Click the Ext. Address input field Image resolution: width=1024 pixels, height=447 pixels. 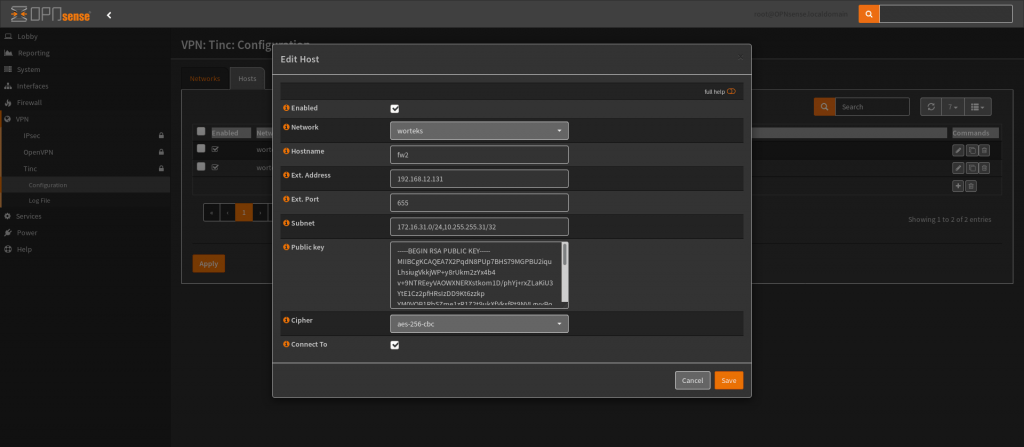(479, 178)
